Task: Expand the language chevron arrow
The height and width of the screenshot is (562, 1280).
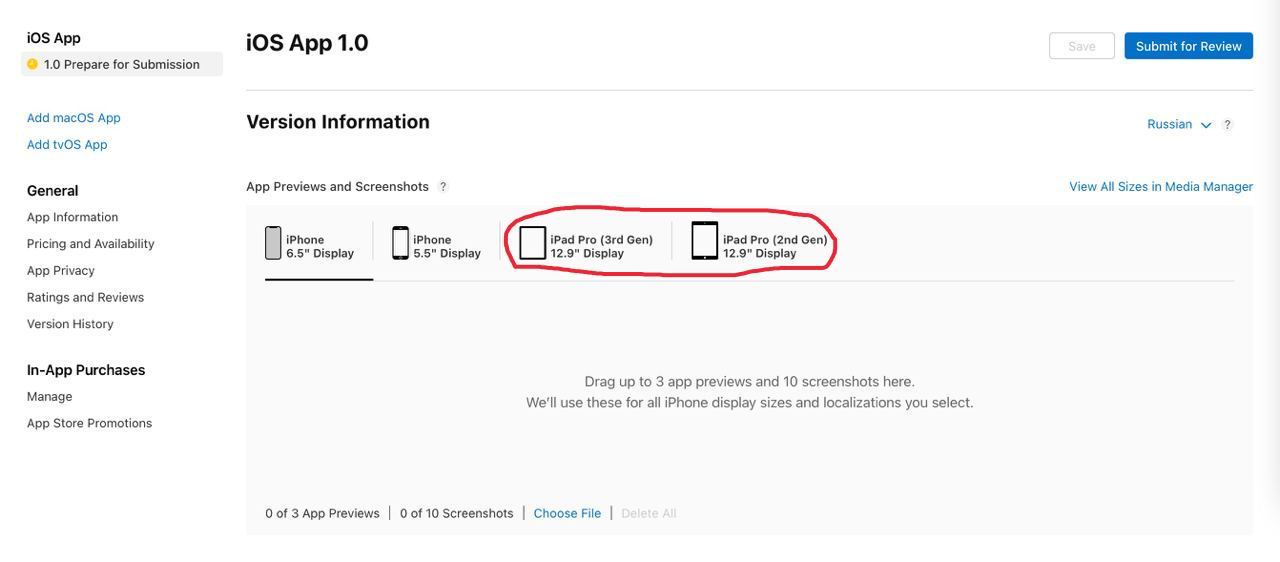Action: click(x=1206, y=125)
